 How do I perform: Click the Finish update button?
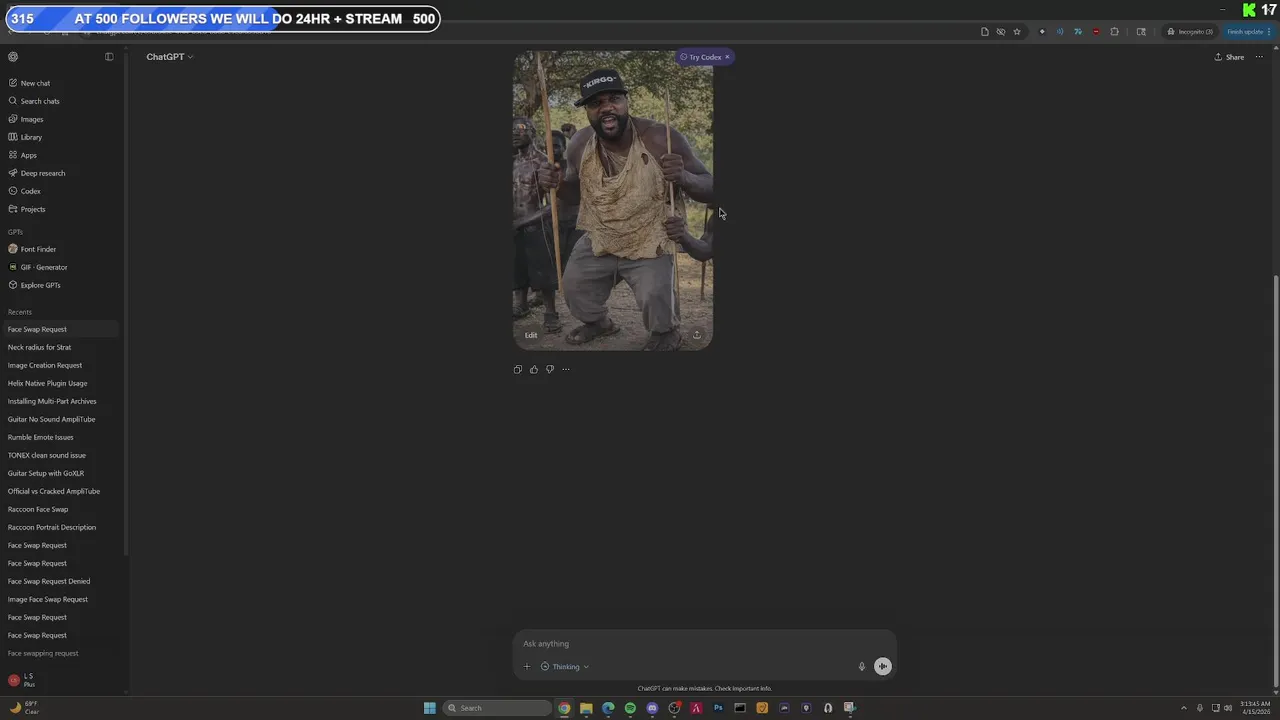[1246, 32]
